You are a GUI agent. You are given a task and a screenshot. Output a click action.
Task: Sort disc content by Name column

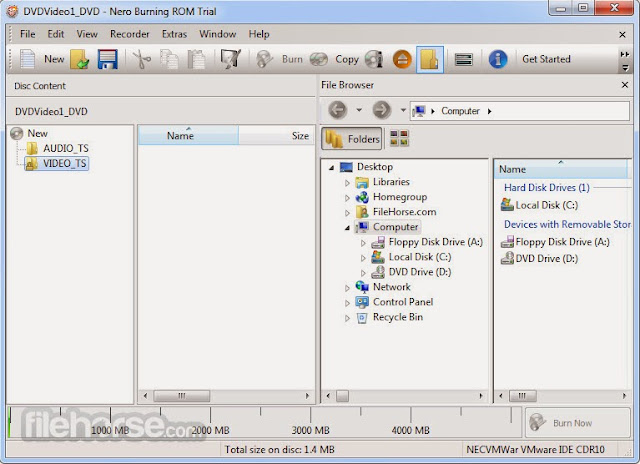[188, 135]
